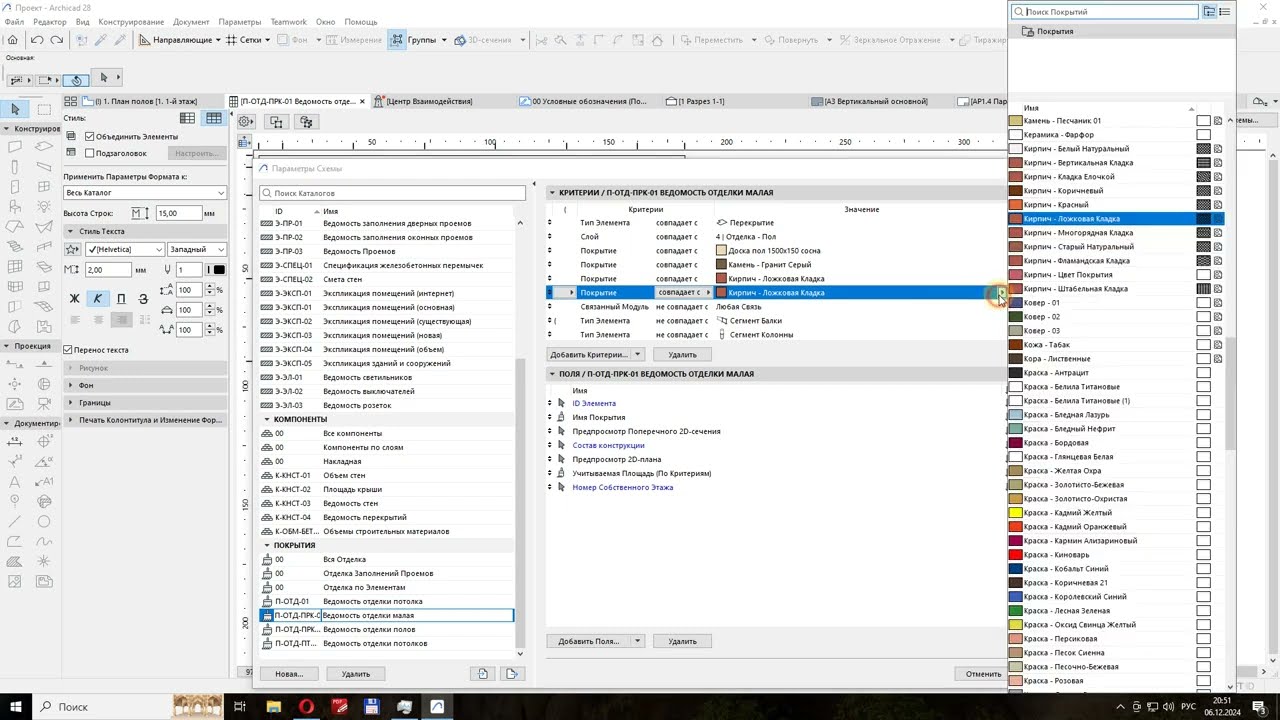Click the Home icon in main toolbar
Screen dimensions: 1280x720
click(x=13, y=40)
